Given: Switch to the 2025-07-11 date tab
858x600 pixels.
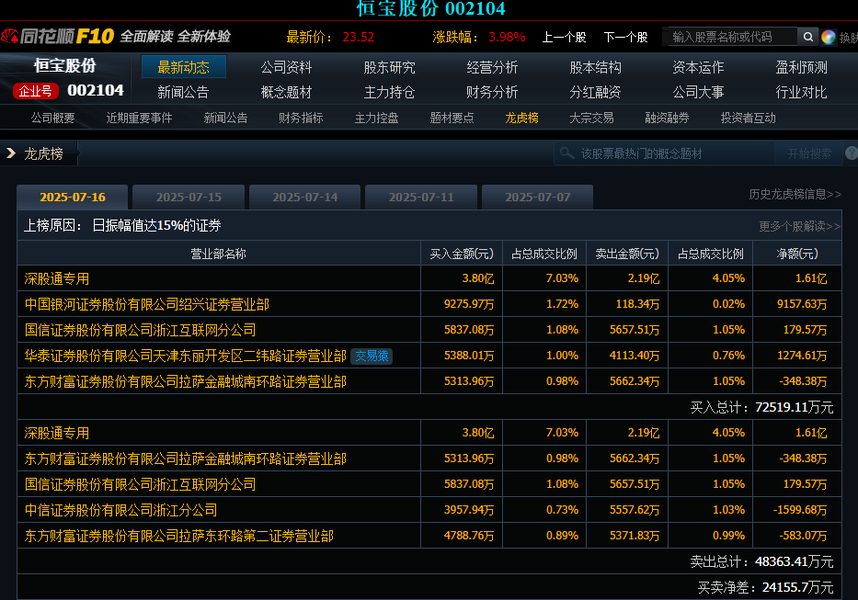Looking at the screenshot, I should click(x=421, y=197).
